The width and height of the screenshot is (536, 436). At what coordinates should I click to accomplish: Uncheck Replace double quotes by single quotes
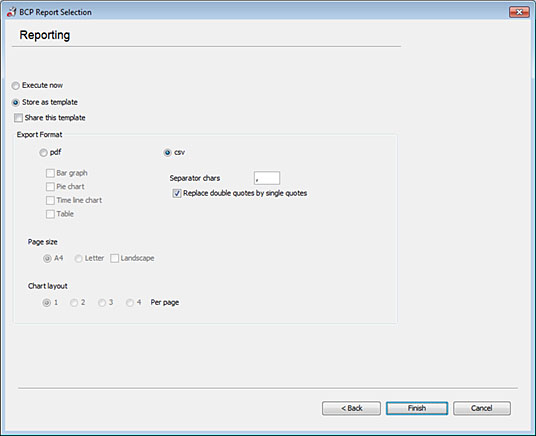click(177, 194)
